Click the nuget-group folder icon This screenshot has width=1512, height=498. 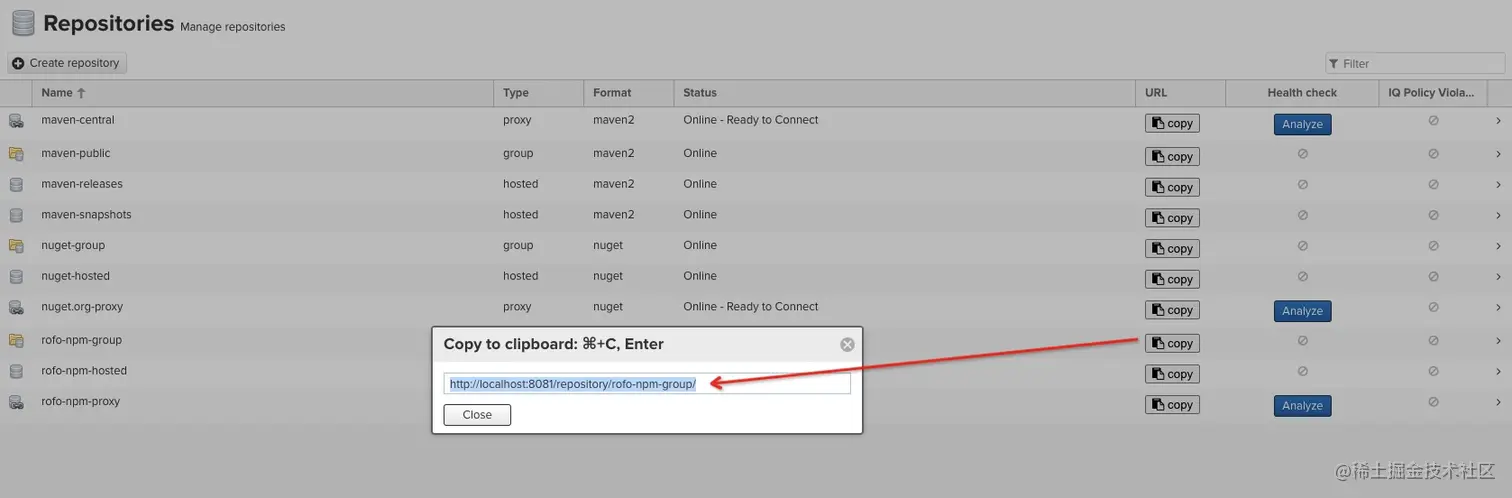coord(16,246)
